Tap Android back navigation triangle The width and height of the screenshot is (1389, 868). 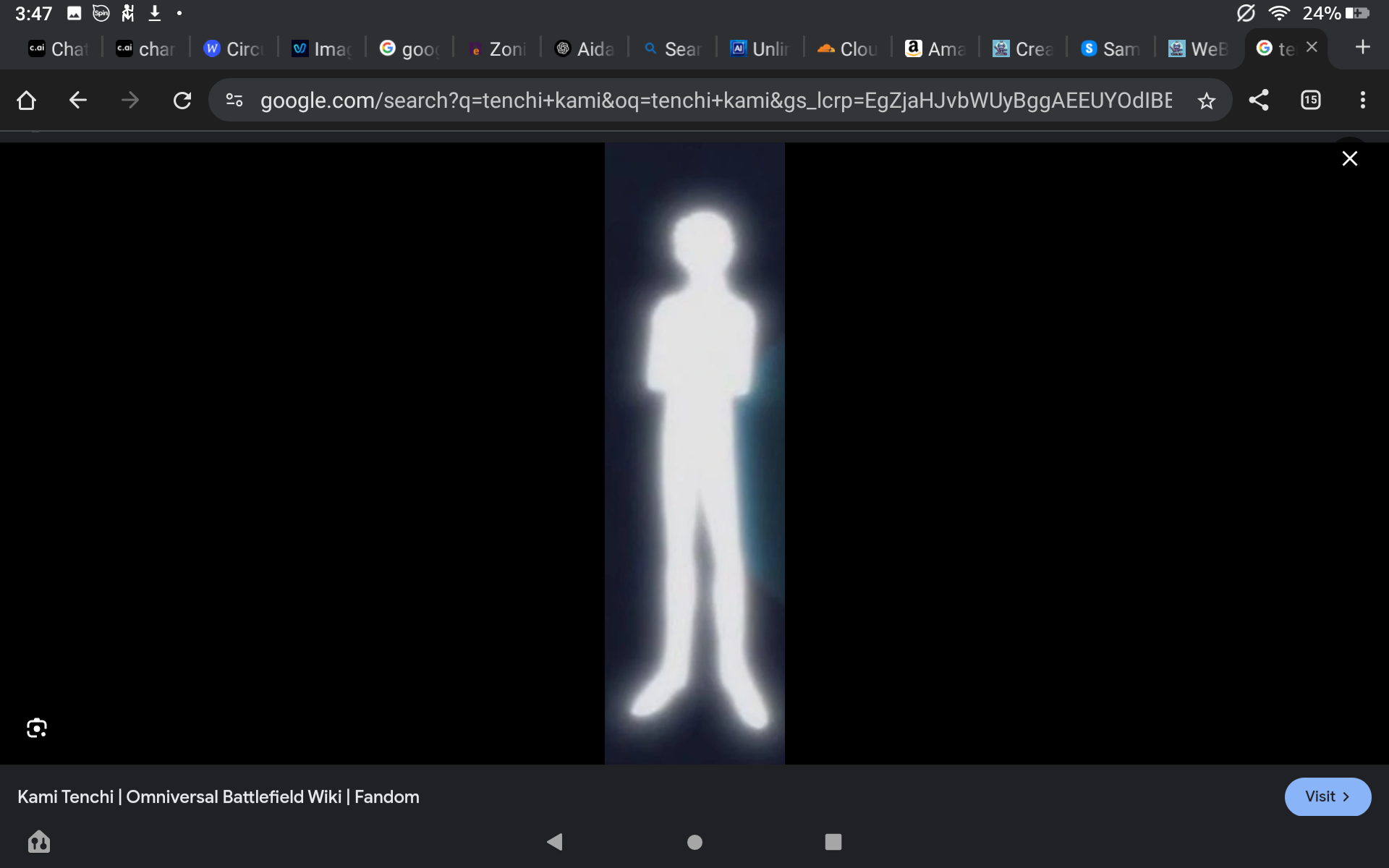555,841
